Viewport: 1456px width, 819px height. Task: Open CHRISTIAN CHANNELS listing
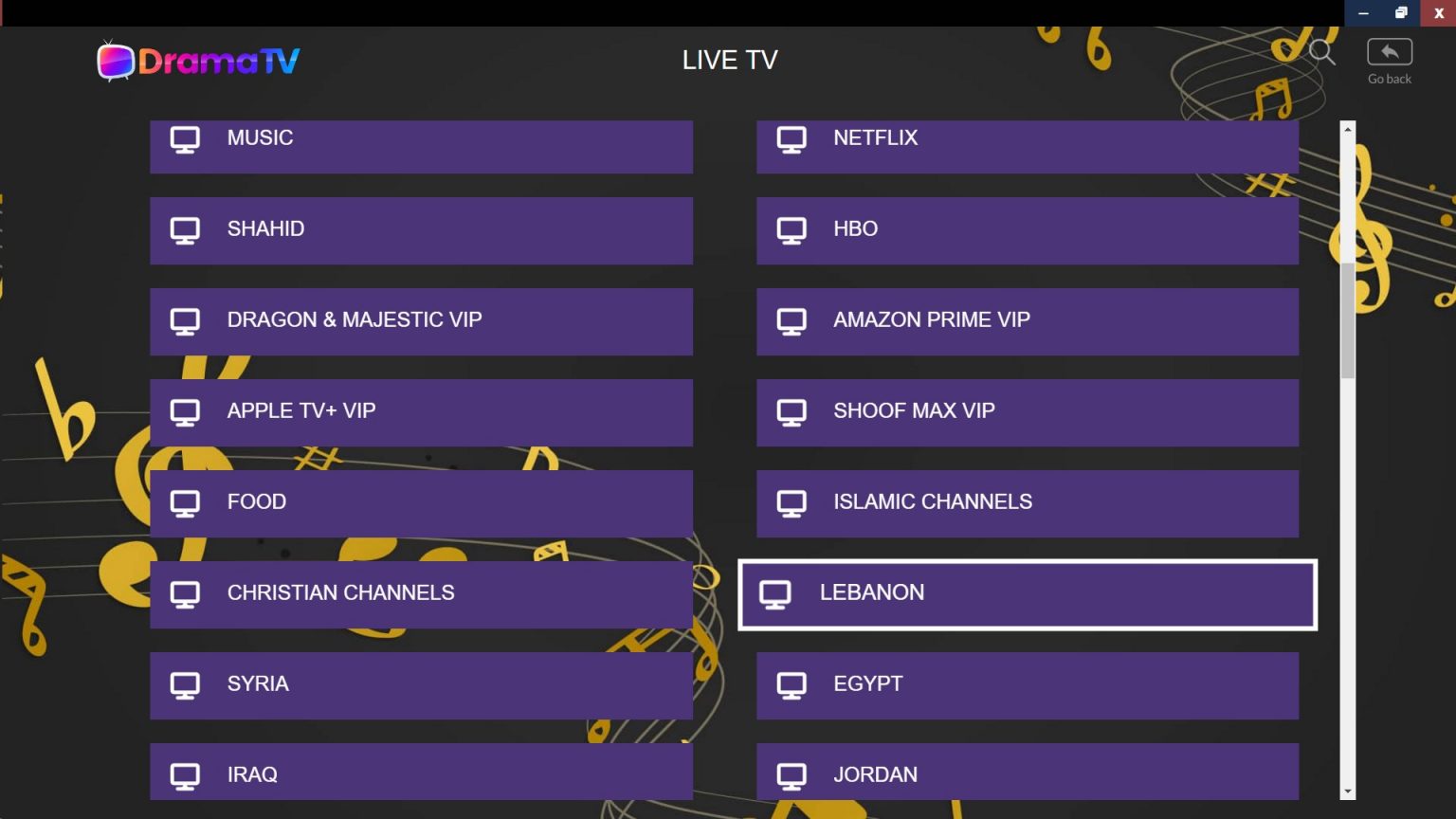coord(421,593)
